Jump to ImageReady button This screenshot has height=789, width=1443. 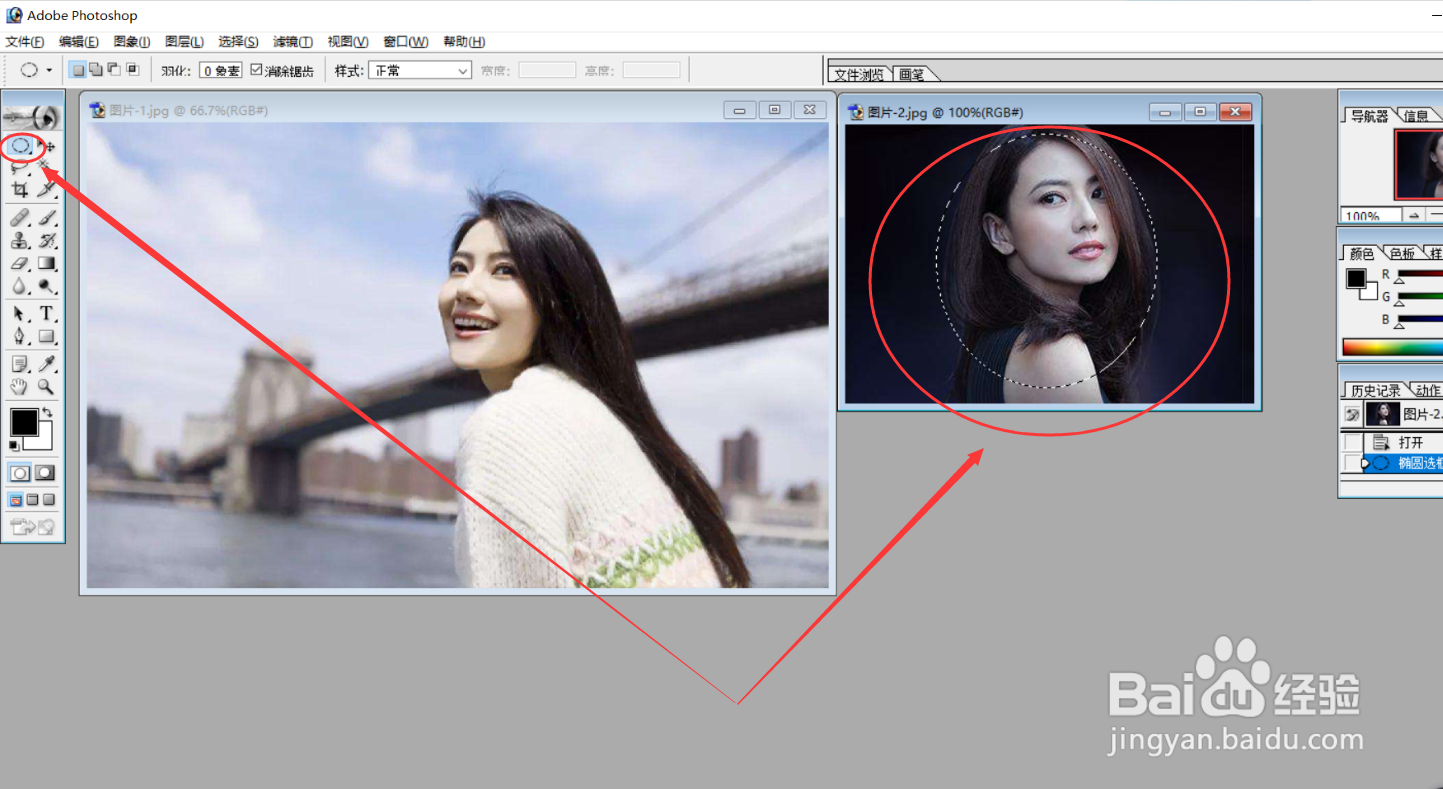(x=32, y=526)
